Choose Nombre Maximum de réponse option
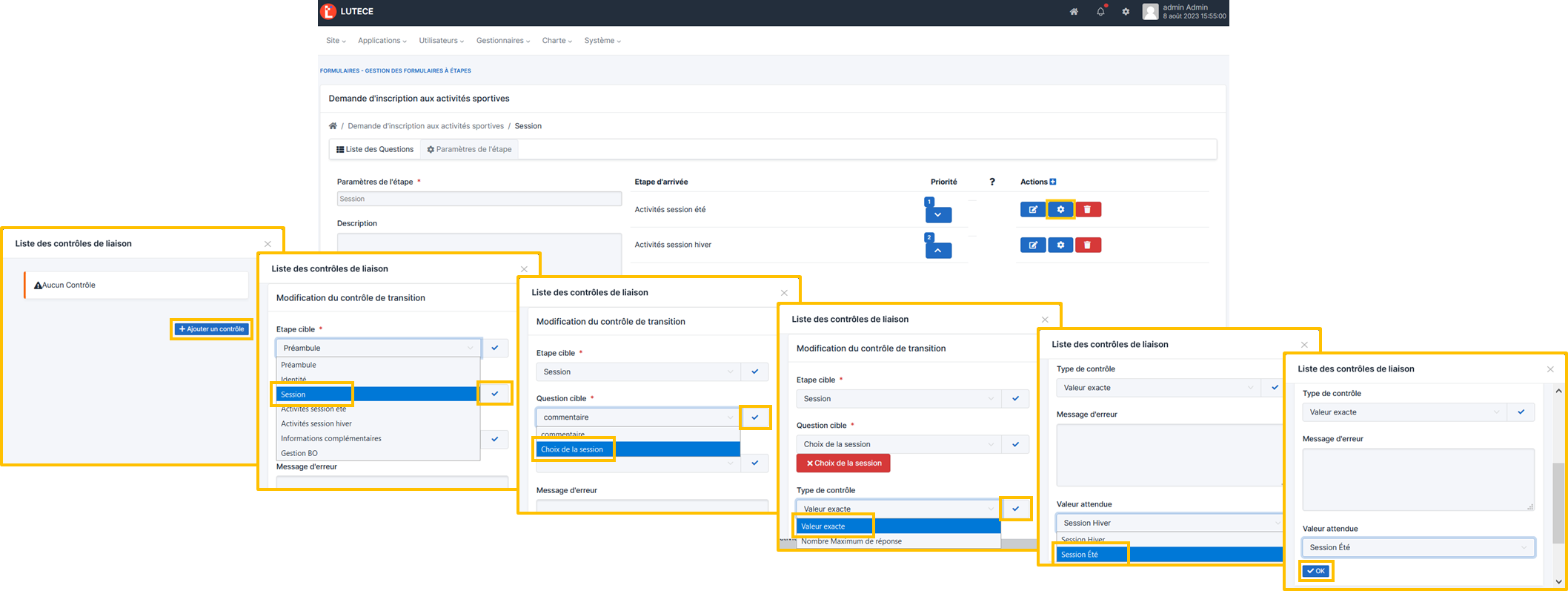Viewport: 1568px width, 591px height. (x=851, y=541)
